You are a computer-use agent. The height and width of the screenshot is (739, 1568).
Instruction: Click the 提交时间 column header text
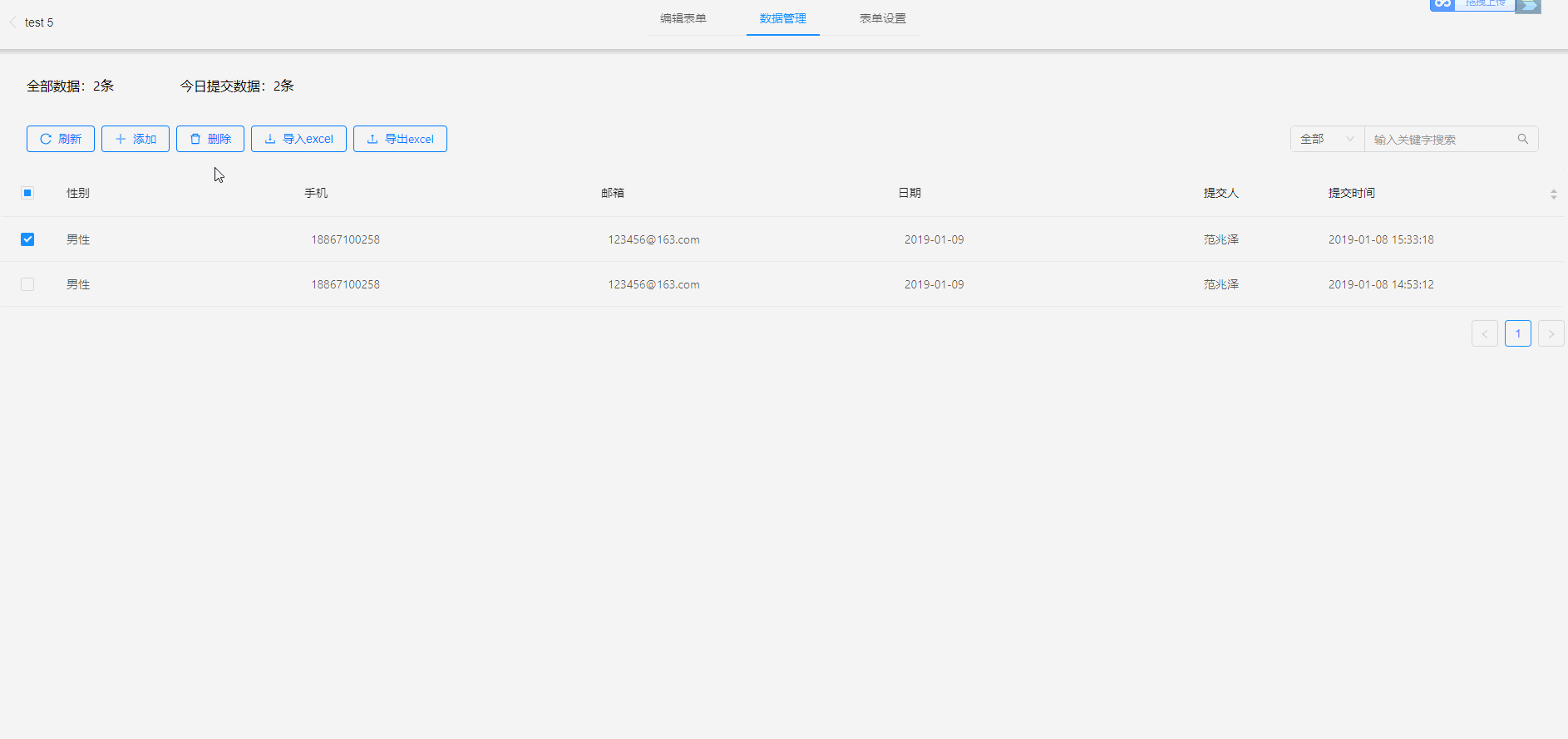click(1351, 193)
